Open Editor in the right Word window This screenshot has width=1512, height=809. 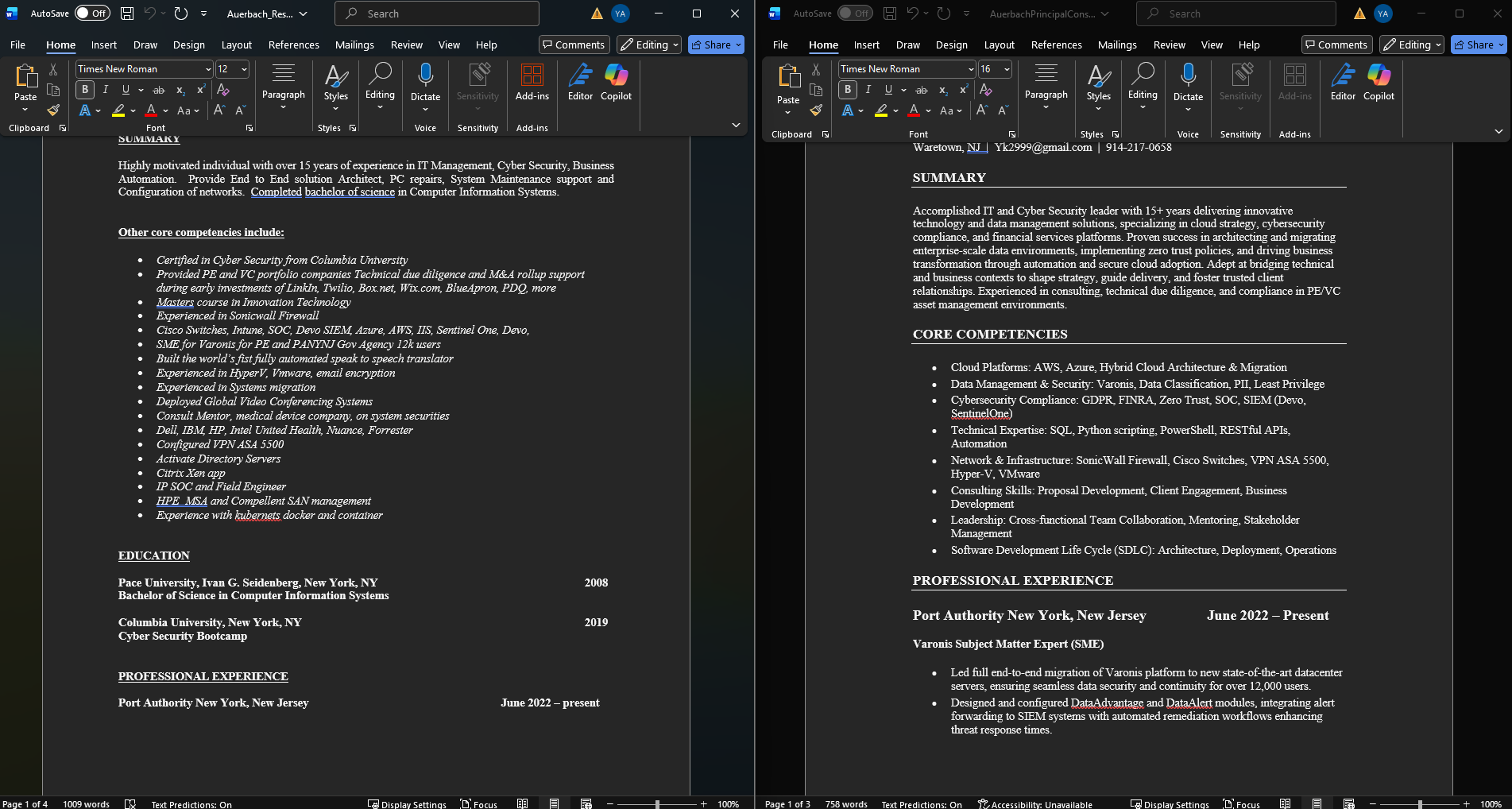point(1343,83)
